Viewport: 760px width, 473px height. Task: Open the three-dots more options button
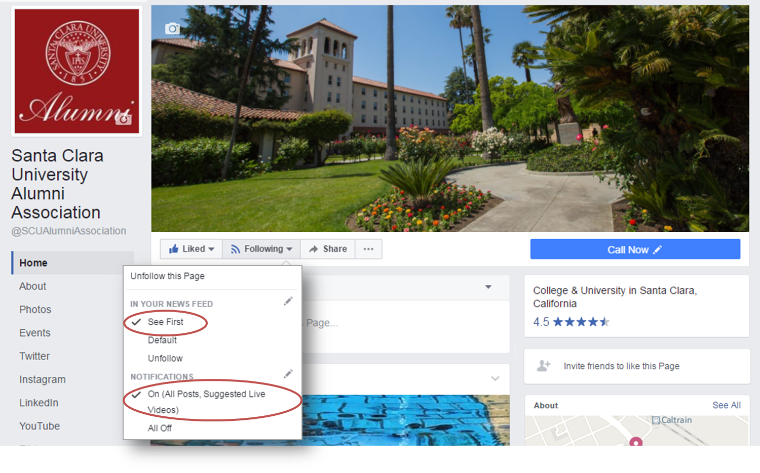(368, 249)
